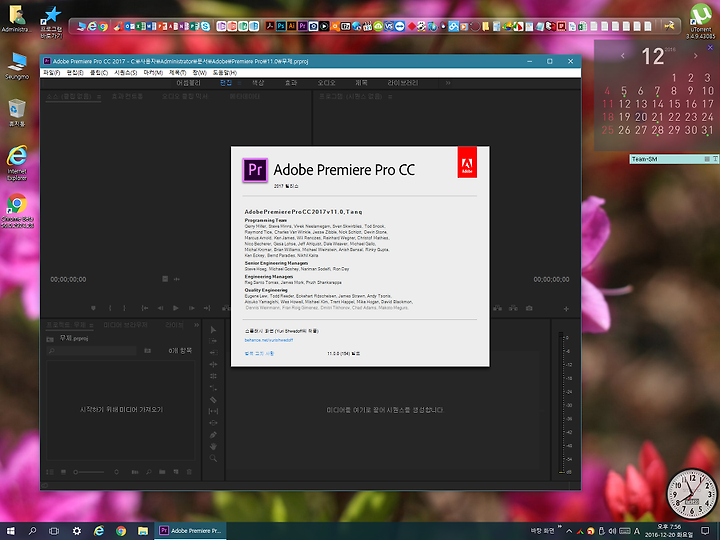Viewport: 720px width, 540px height.
Task: Click Go to Out point button
Action: click(207, 308)
